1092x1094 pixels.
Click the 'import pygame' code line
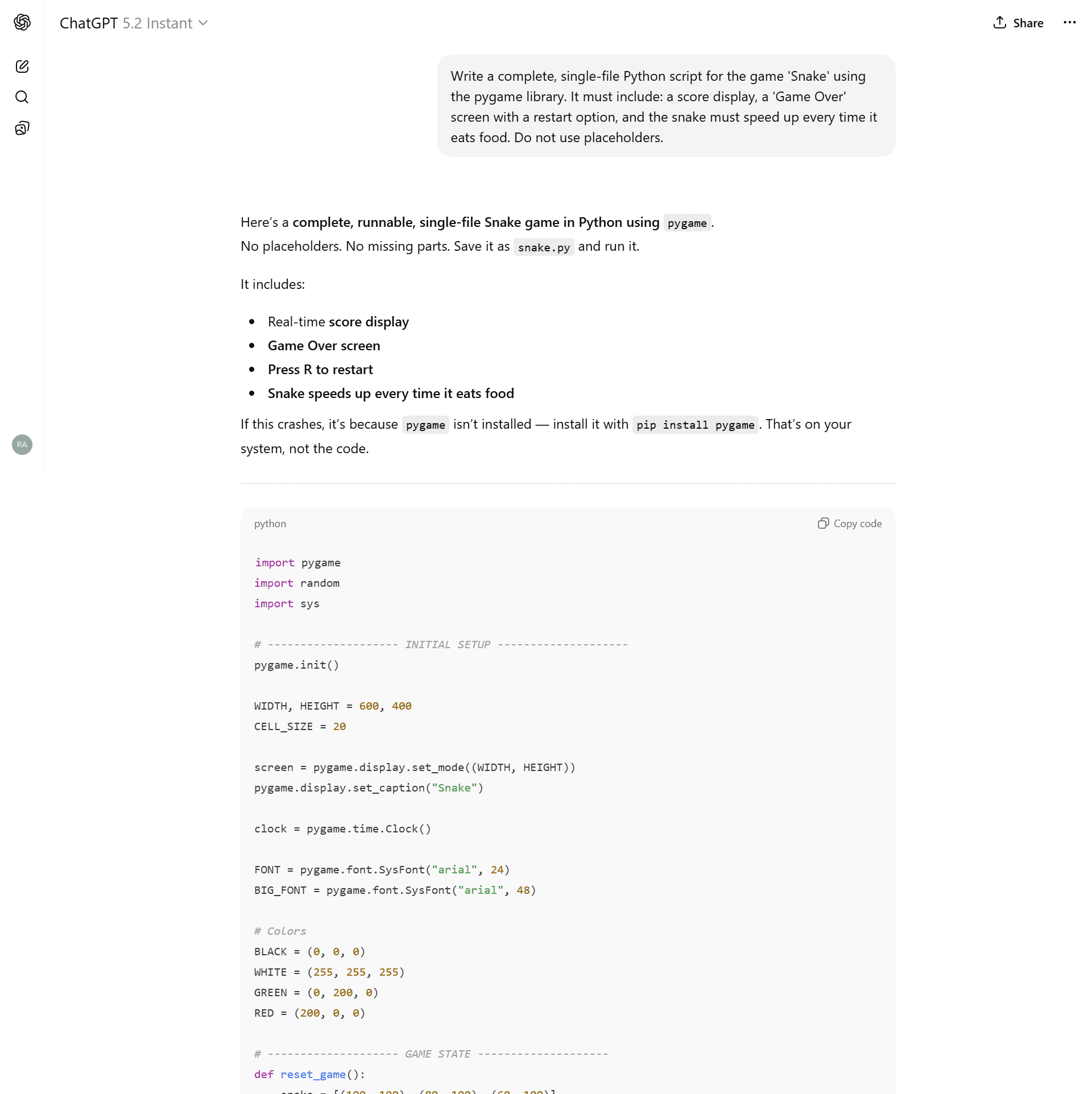pos(297,563)
